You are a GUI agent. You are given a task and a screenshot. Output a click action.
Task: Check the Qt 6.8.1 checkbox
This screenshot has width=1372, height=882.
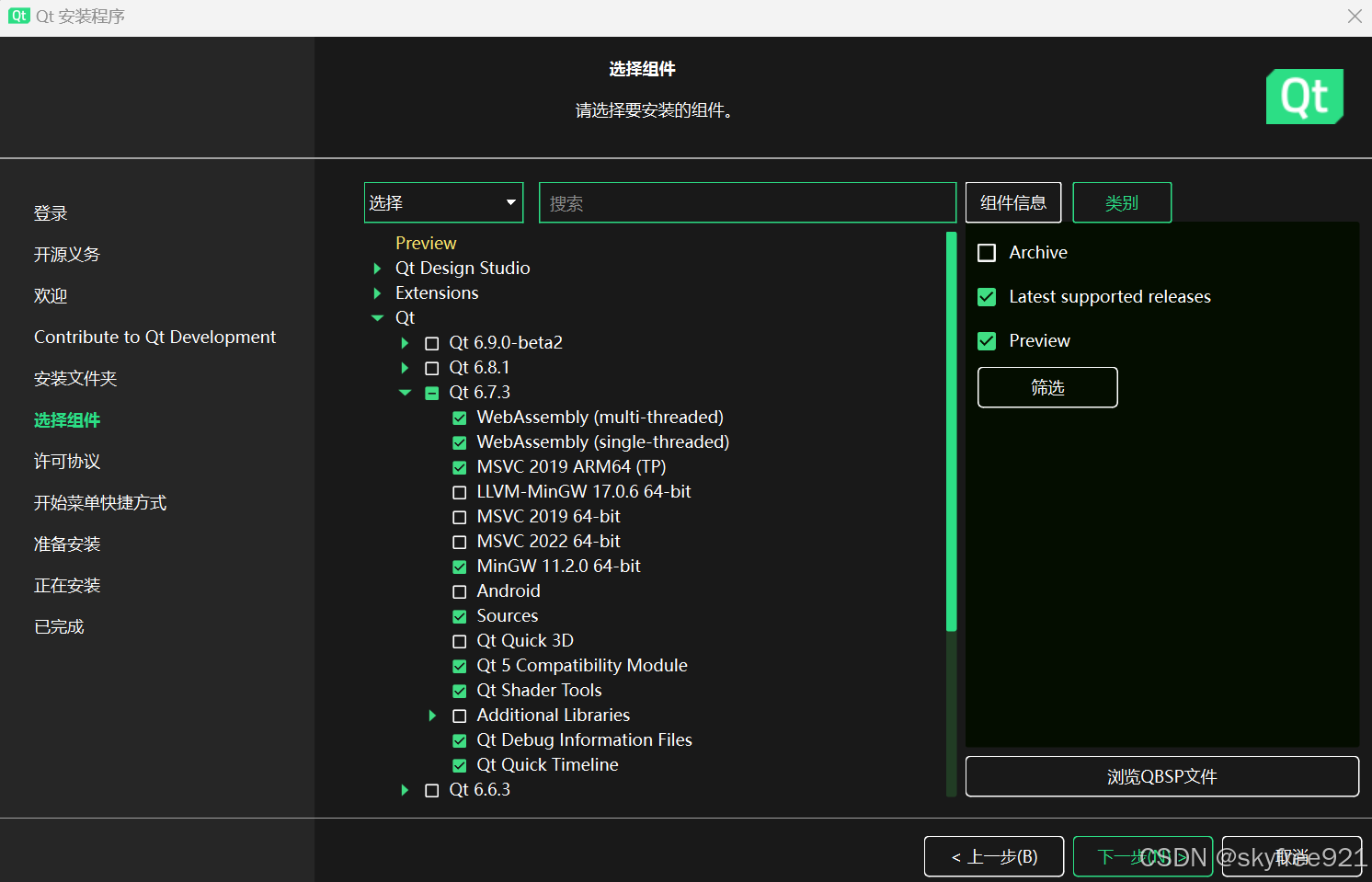432,368
